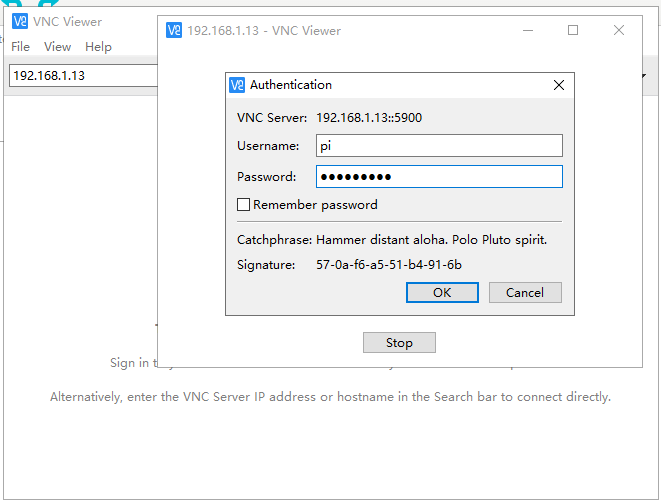This screenshot has height=504, width=661.
Task: Enable the Remember password checkbox
Action: [x=243, y=205]
